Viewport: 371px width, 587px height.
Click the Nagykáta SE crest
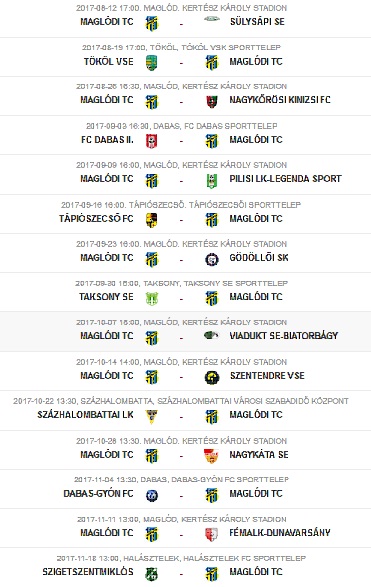click(212, 456)
